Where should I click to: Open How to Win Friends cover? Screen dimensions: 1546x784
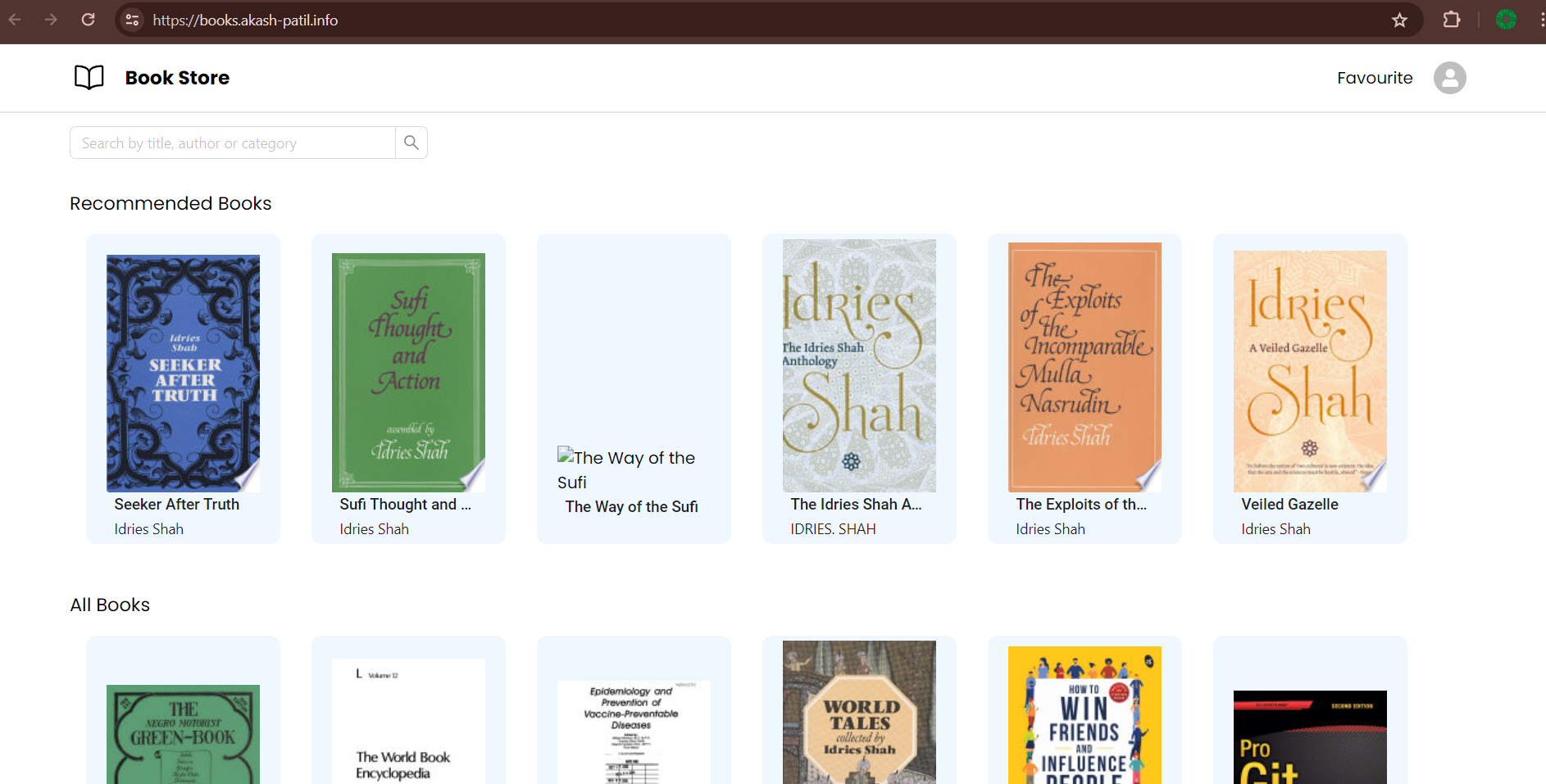(x=1084, y=715)
